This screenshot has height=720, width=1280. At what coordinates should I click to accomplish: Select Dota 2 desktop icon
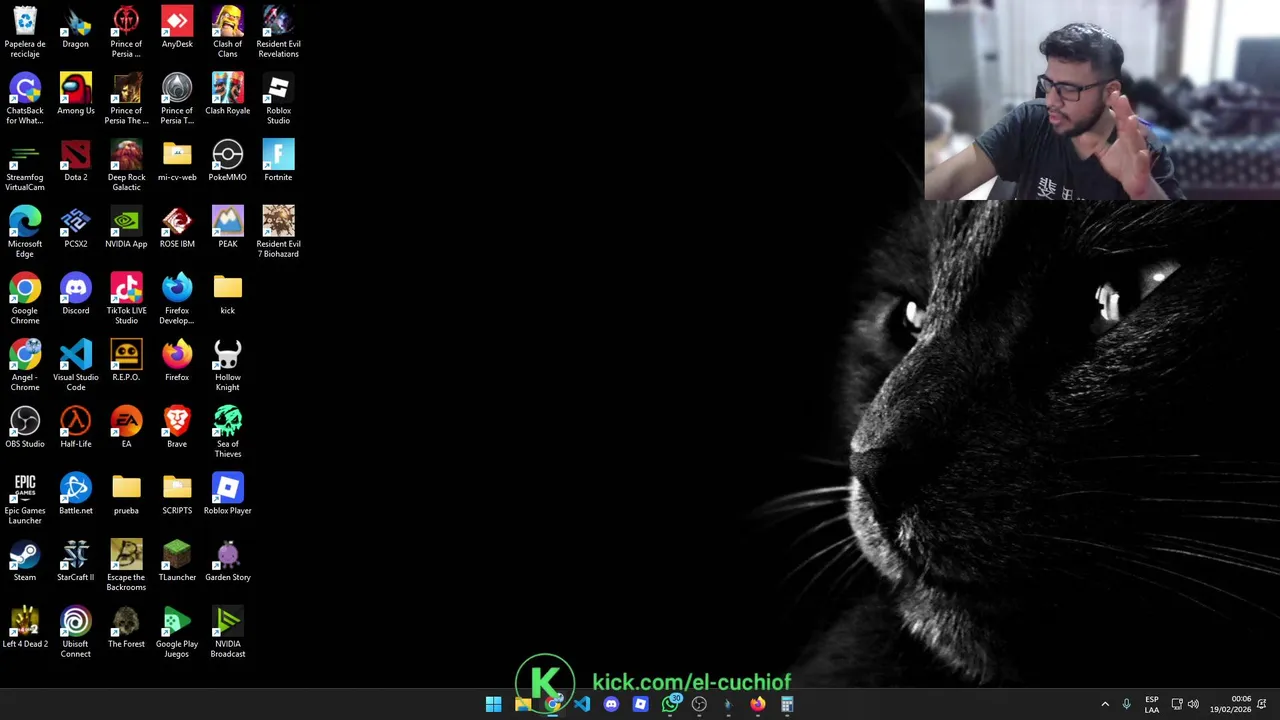tap(76, 161)
